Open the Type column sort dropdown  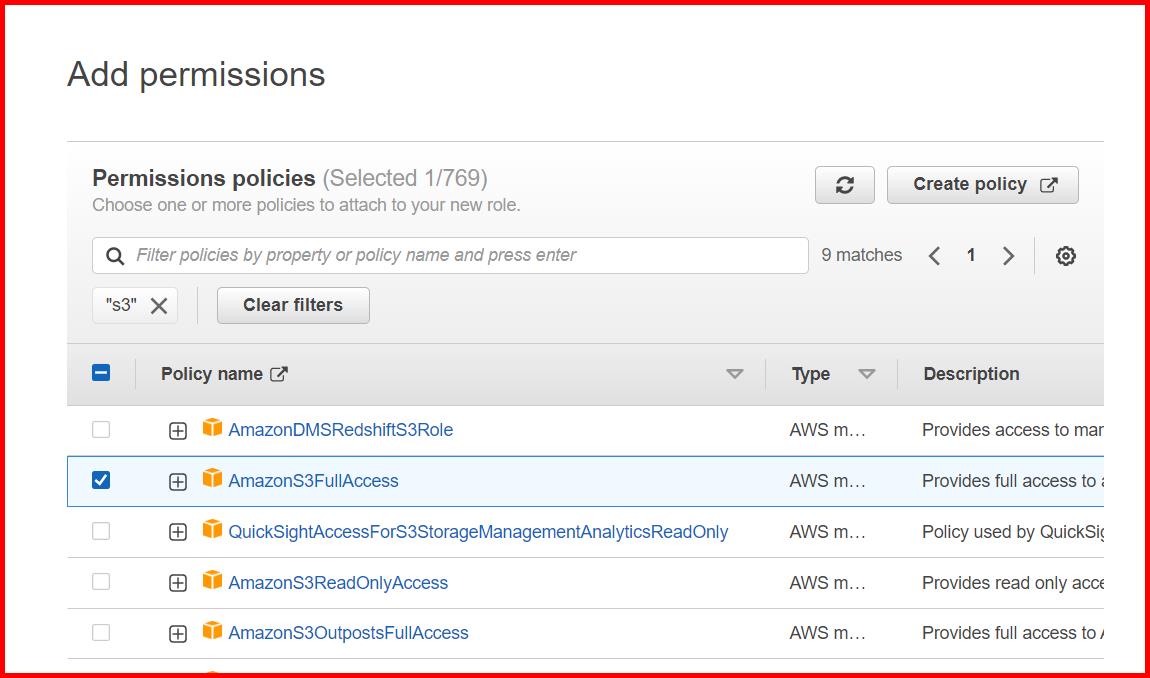point(866,373)
